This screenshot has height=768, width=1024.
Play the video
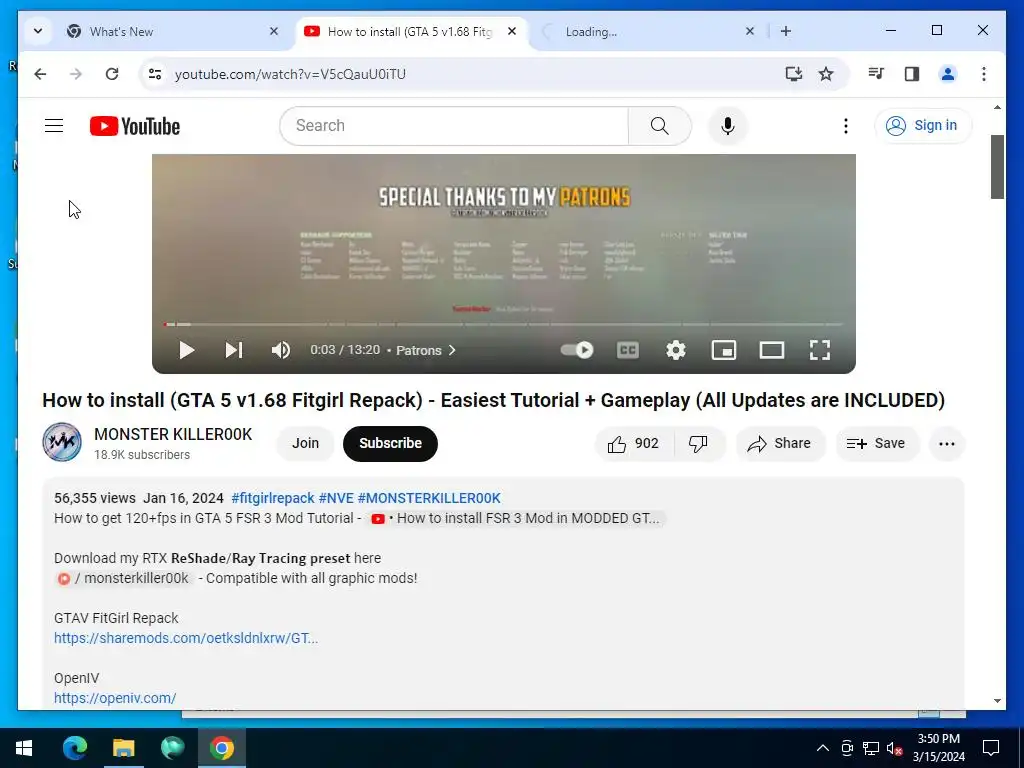186,350
